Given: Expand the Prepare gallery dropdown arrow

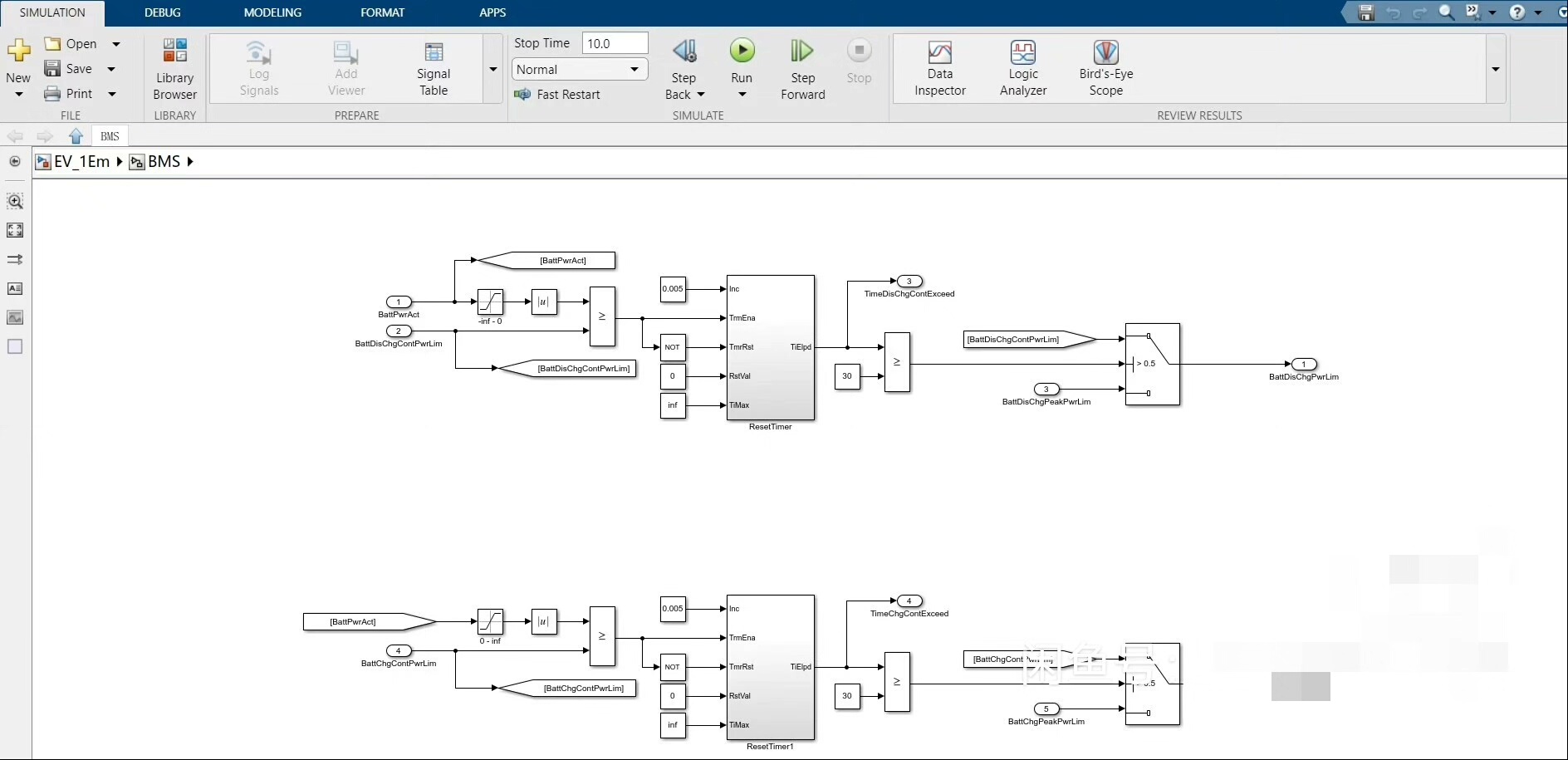Looking at the screenshot, I should [493, 69].
